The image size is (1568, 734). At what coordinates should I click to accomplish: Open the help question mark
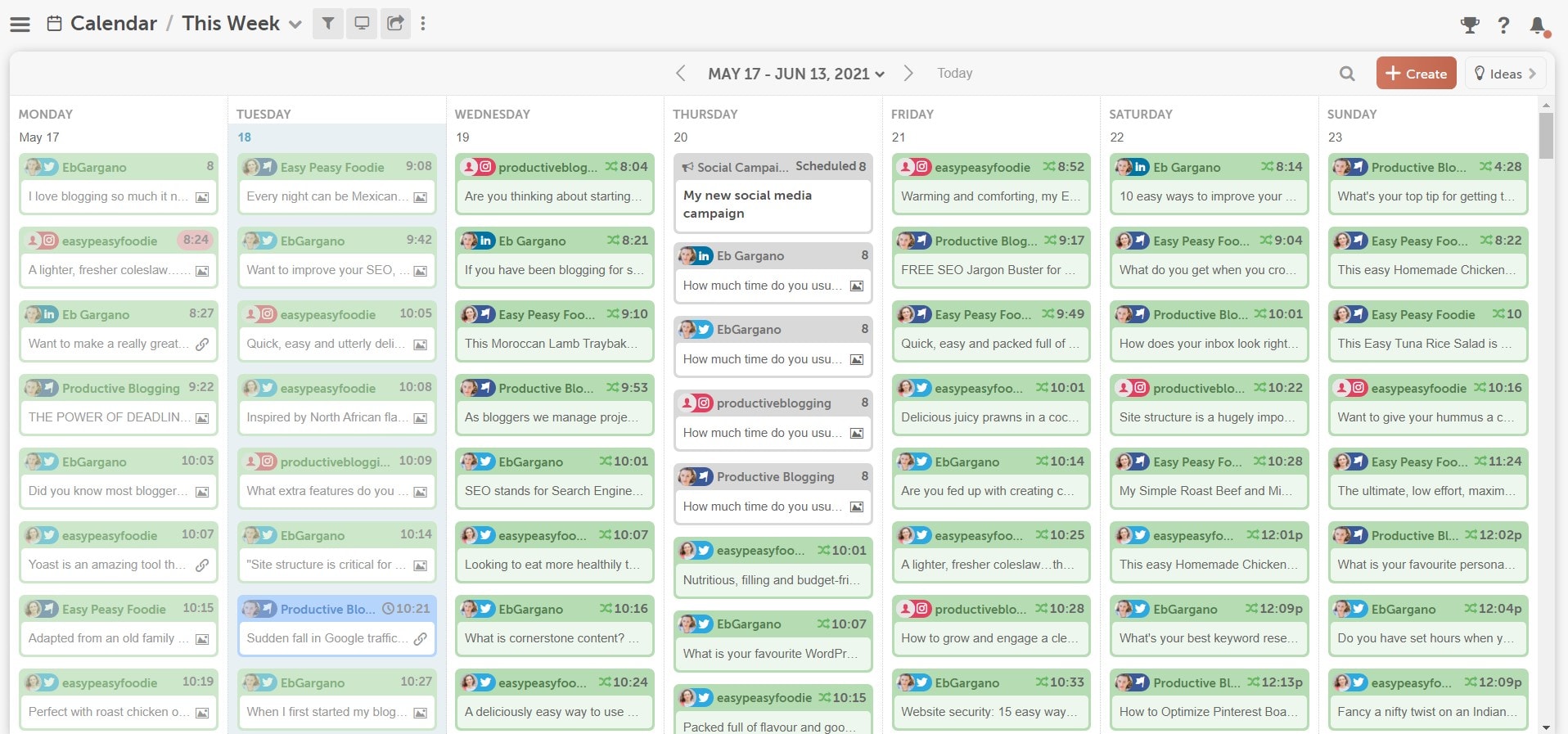1503,25
